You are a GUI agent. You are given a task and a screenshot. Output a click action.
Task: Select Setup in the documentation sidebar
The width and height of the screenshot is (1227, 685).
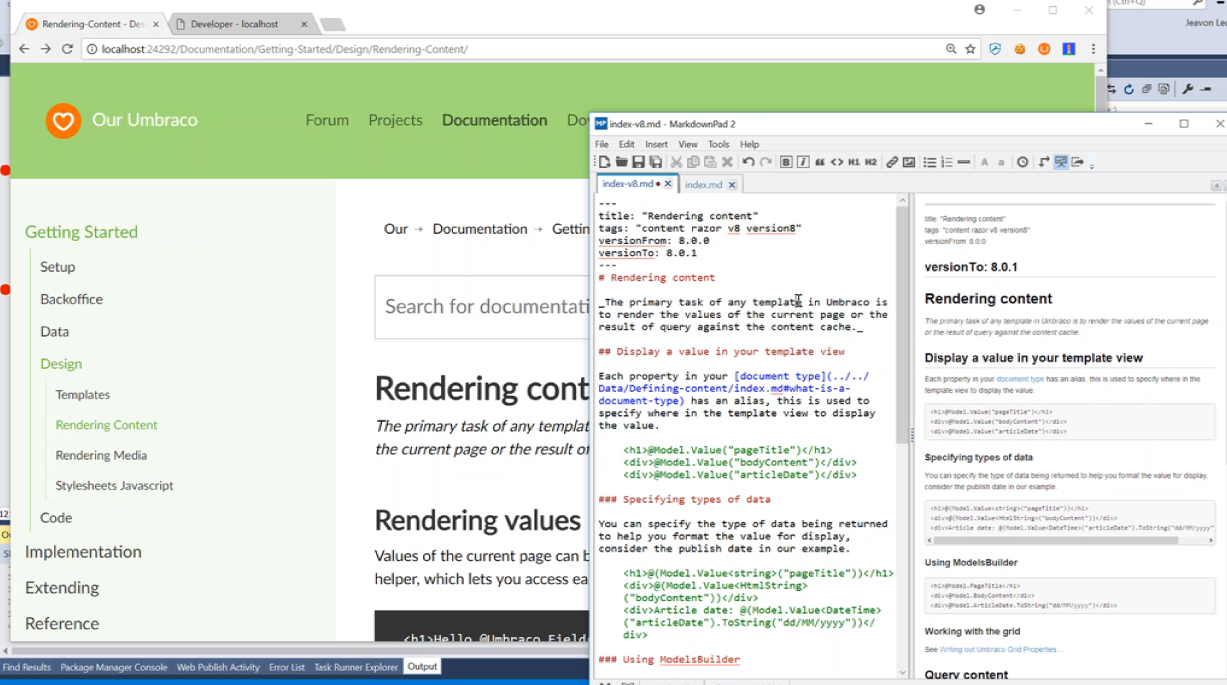coord(58,267)
